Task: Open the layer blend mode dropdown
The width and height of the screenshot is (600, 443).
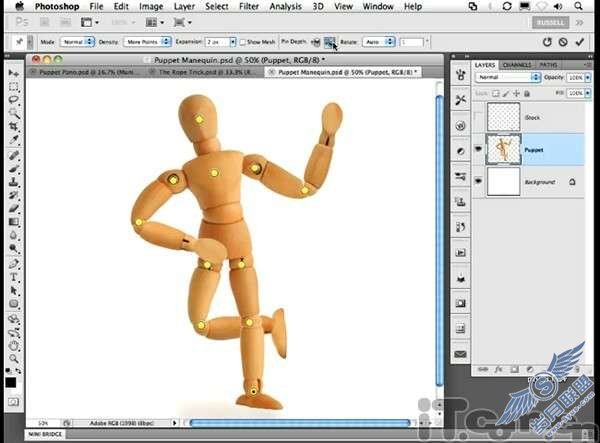Action: (x=507, y=77)
